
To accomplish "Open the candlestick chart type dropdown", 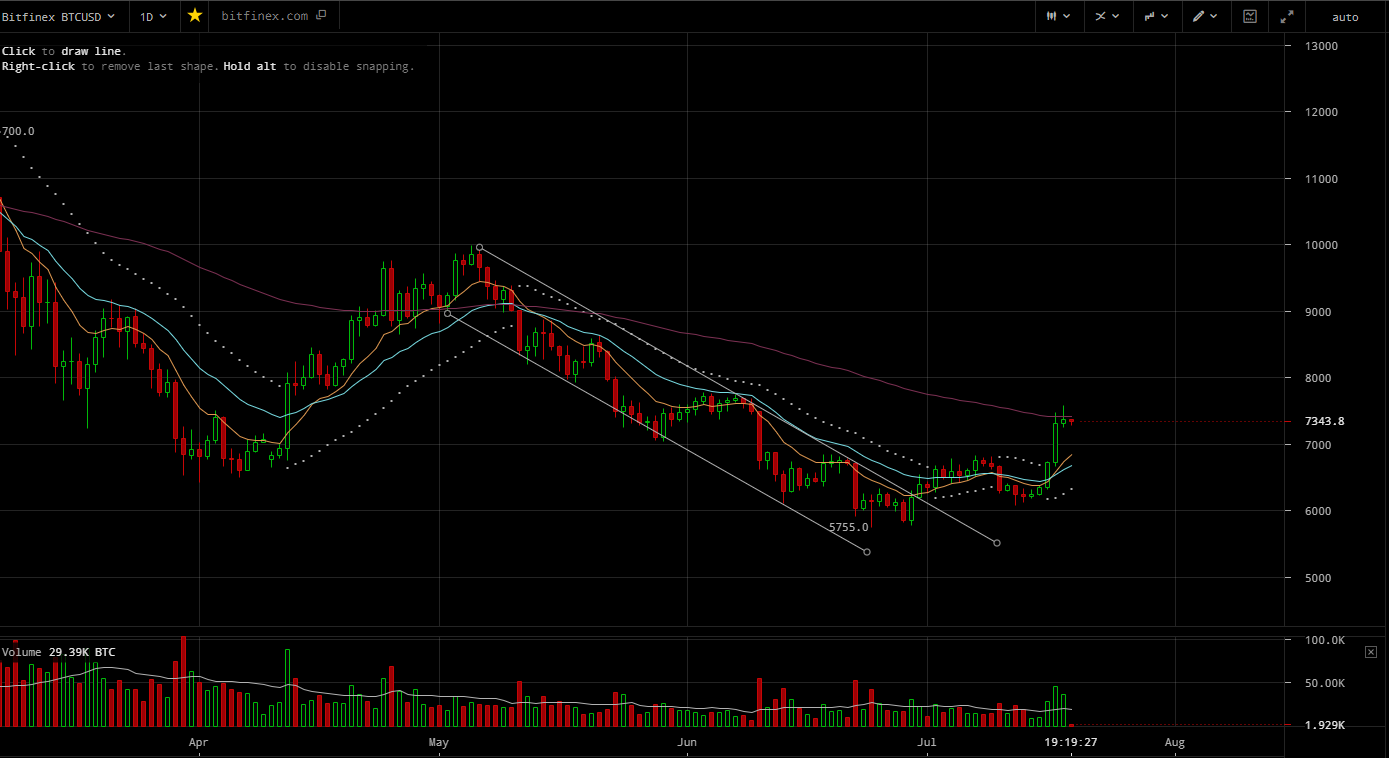I will [1058, 16].
